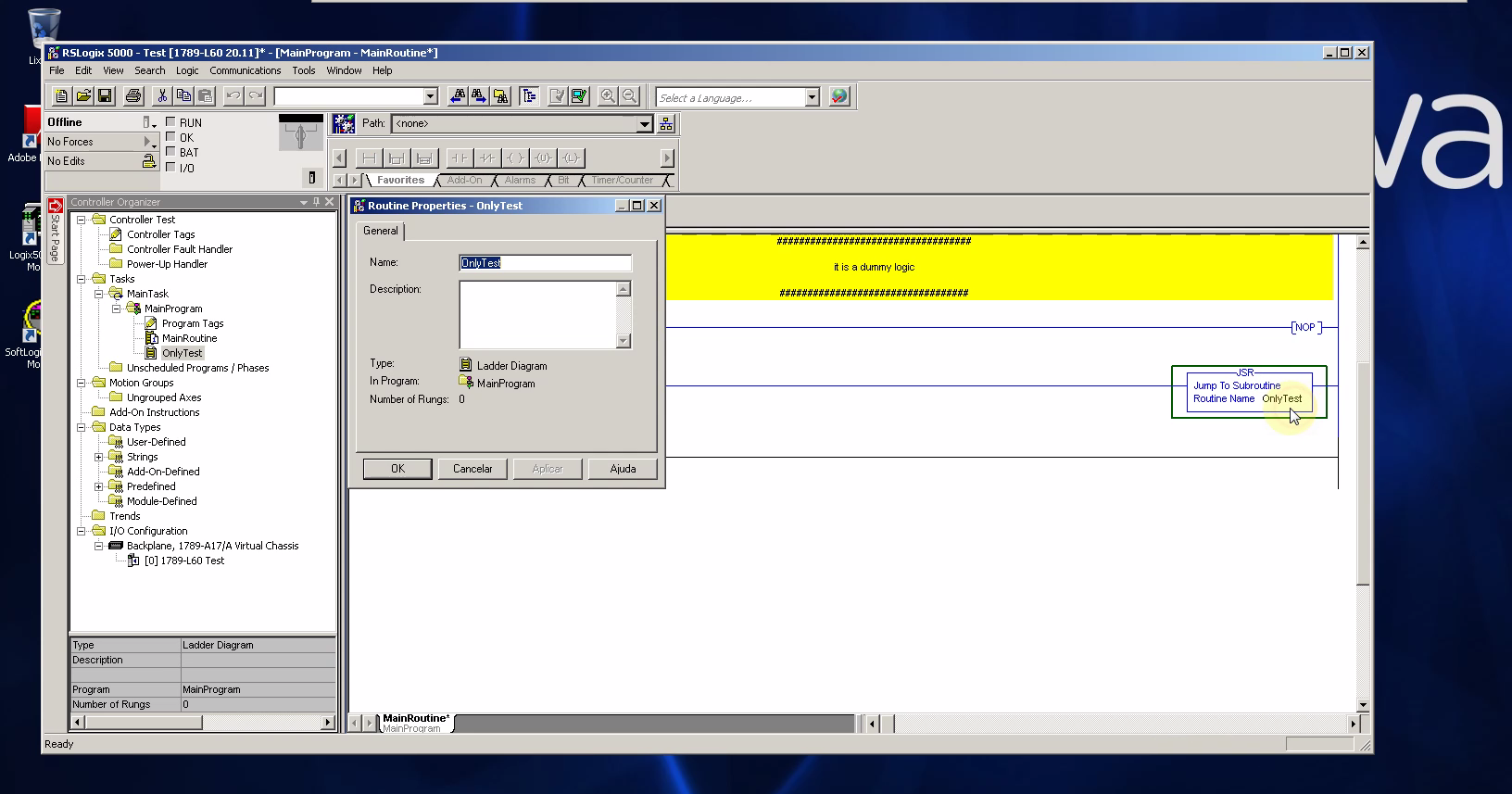Insert an Examine On contact instruction

pyautogui.click(x=459, y=158)
